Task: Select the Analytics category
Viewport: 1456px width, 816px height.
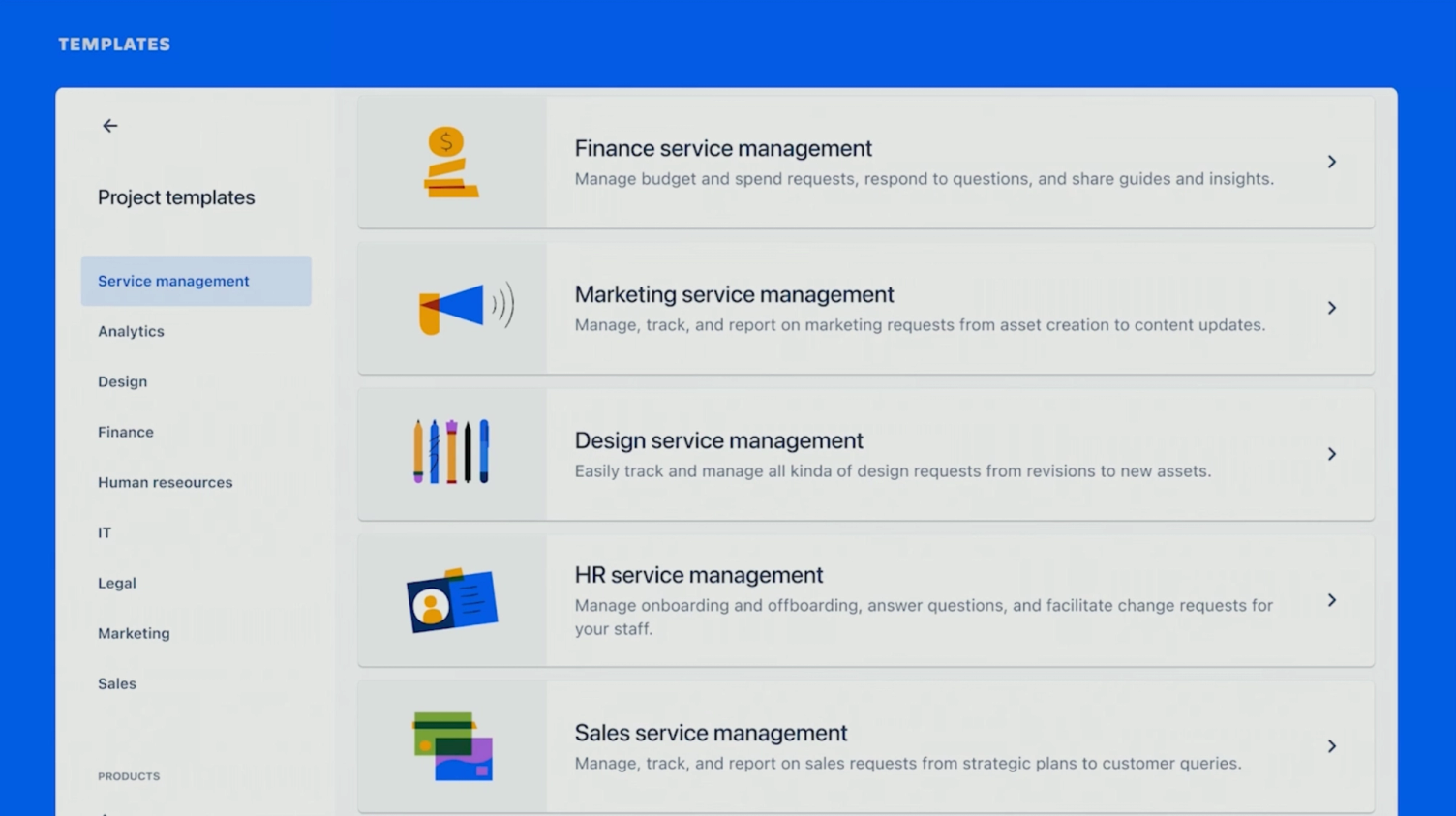Action: click(x=131, y=331)
